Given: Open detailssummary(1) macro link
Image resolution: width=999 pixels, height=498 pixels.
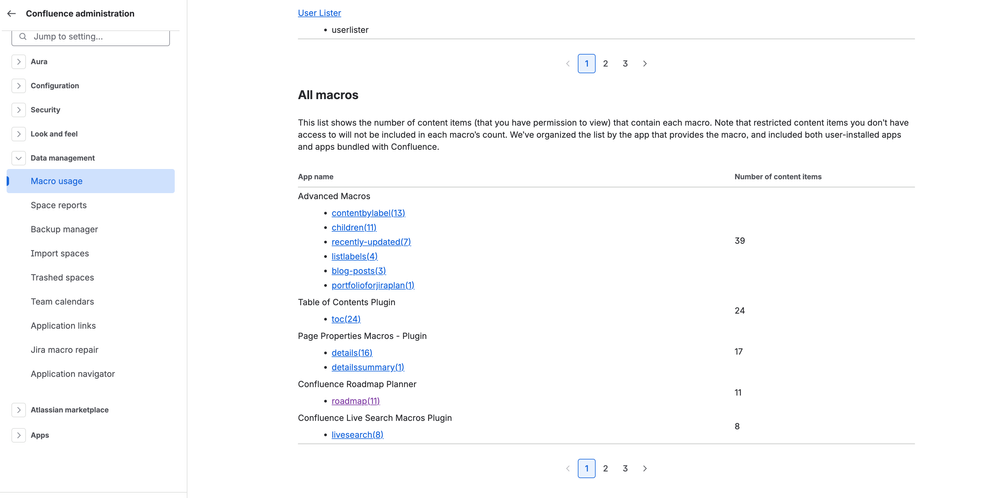Looking at the screenshot, I should point(368,367).
